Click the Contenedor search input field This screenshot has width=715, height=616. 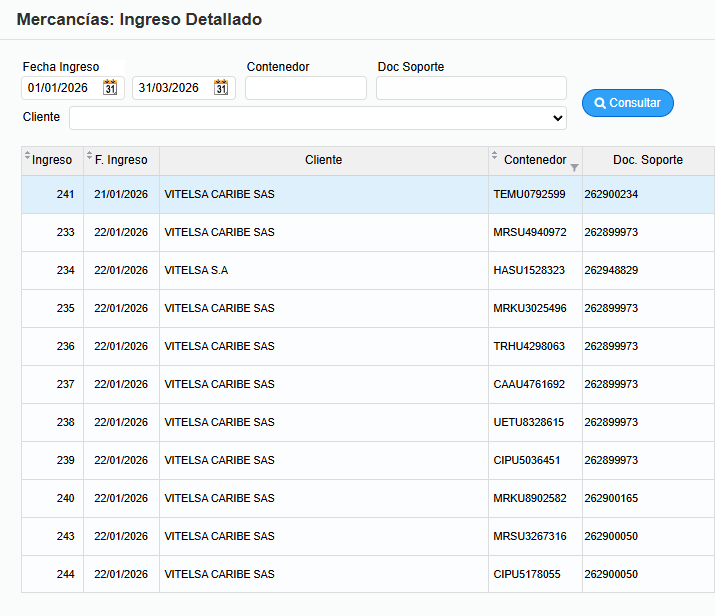tap(306, 88)
